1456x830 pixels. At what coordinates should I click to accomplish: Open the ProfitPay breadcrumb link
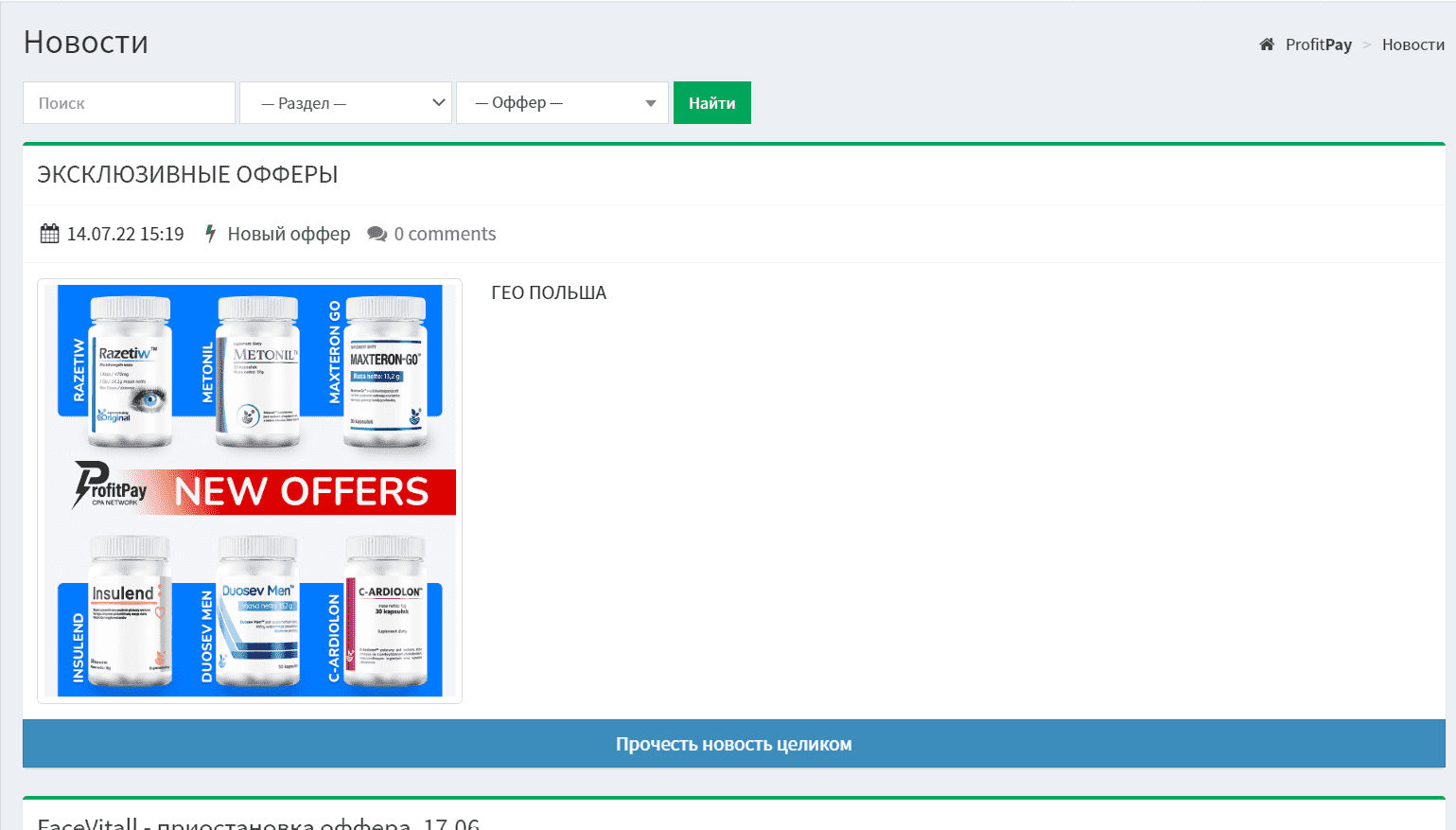point(1318,44)
